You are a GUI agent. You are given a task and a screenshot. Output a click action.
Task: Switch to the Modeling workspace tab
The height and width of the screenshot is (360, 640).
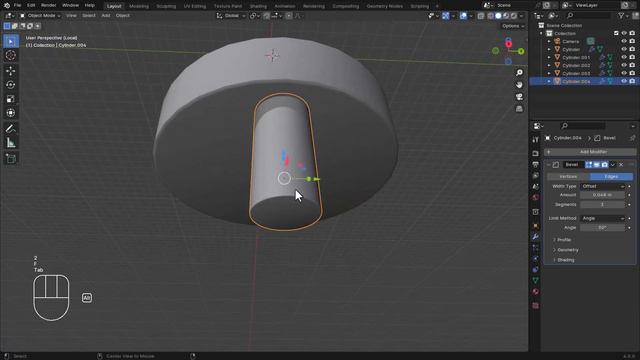point(139,6)
